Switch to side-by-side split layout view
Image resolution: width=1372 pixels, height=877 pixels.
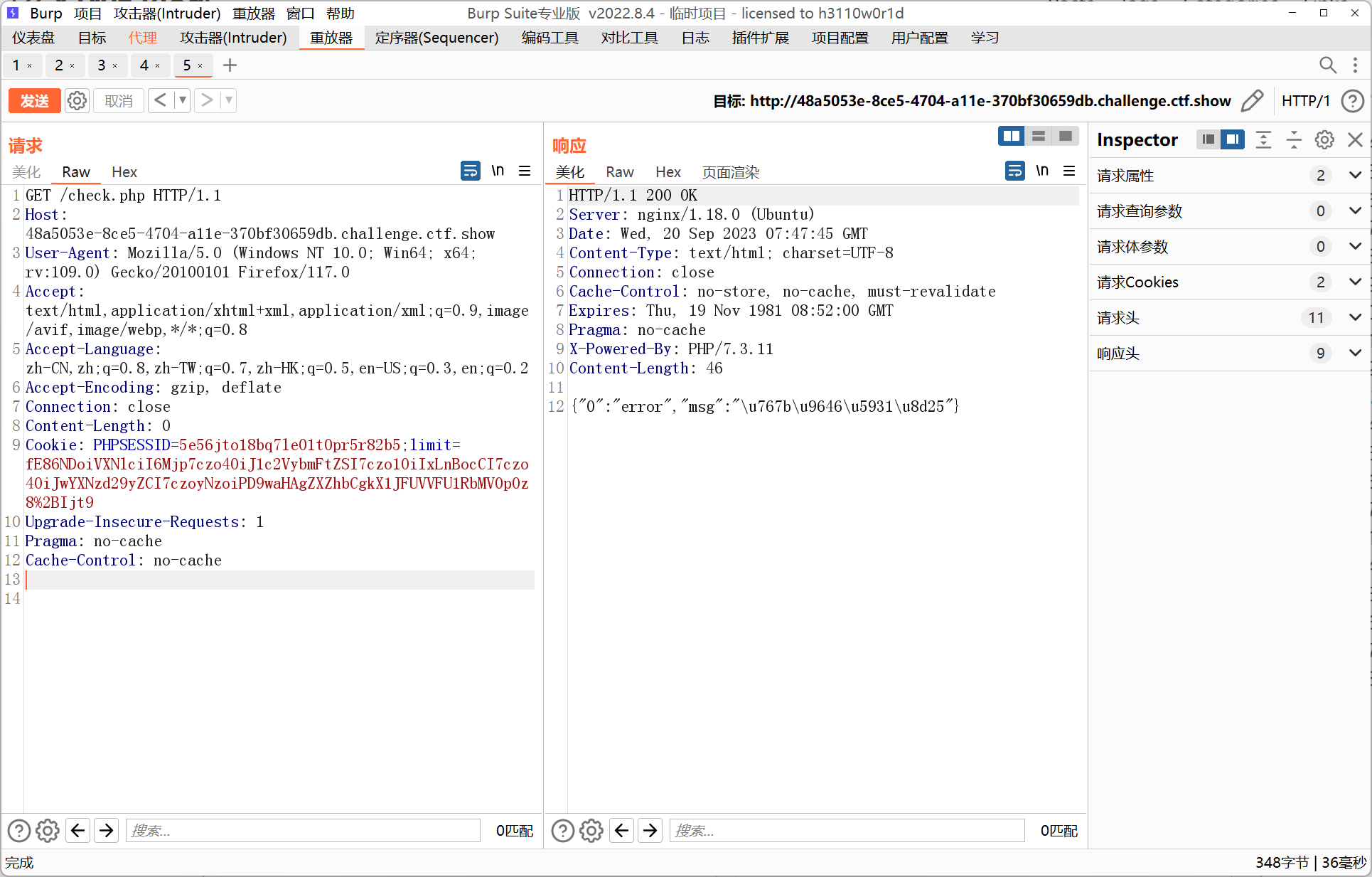click(1010, 136)
